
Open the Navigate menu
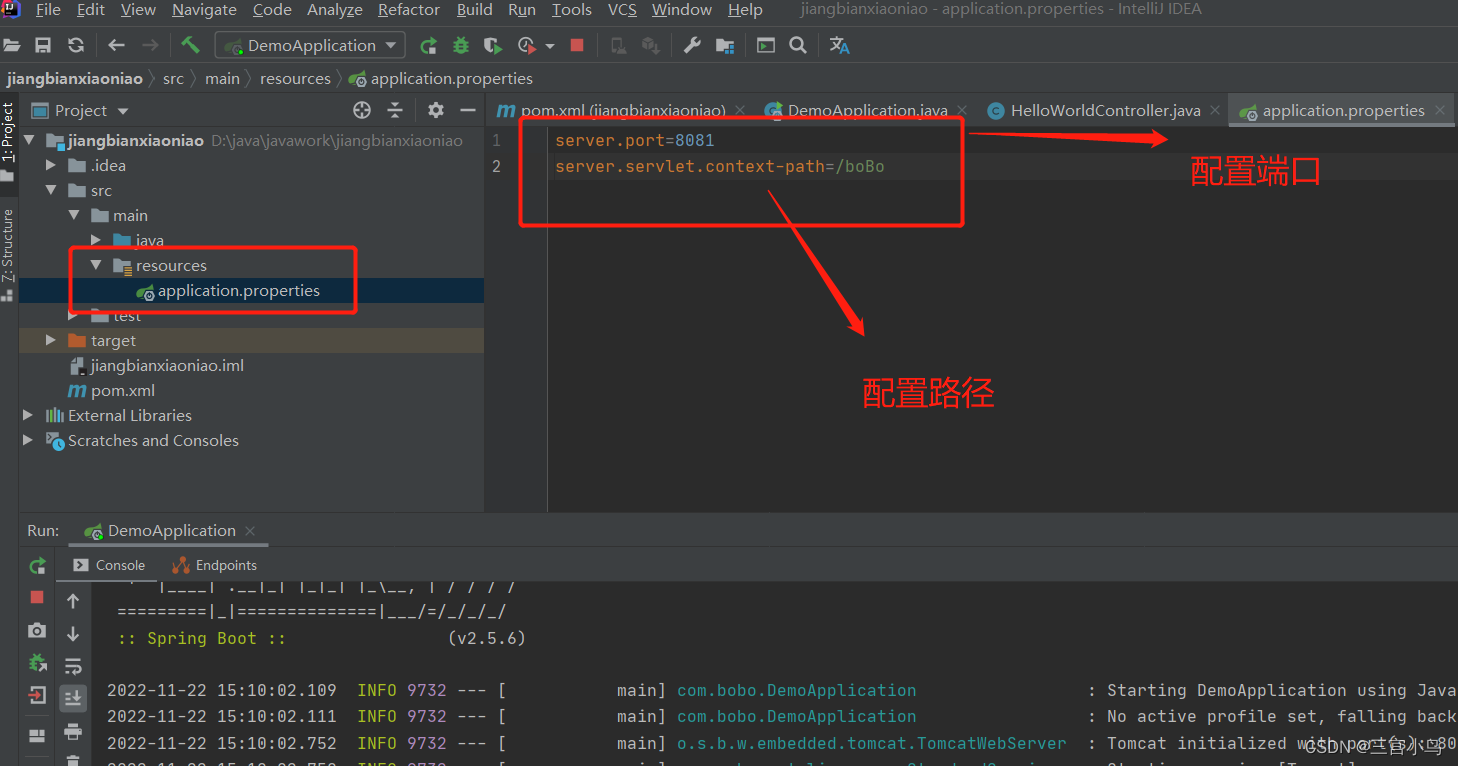(204, 10)
